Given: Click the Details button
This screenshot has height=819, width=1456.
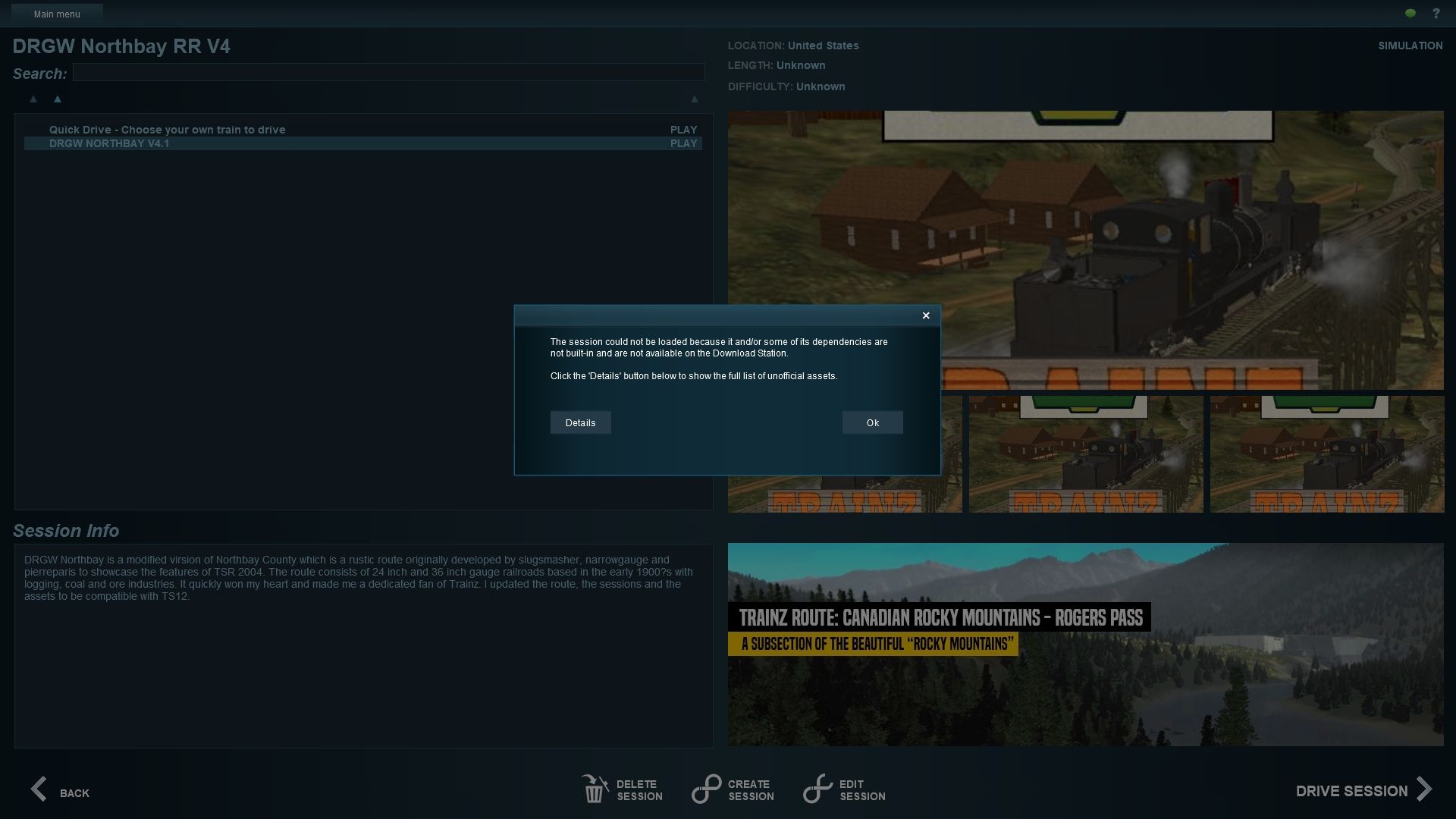Looking at the screenshot, I should [580, 422].
